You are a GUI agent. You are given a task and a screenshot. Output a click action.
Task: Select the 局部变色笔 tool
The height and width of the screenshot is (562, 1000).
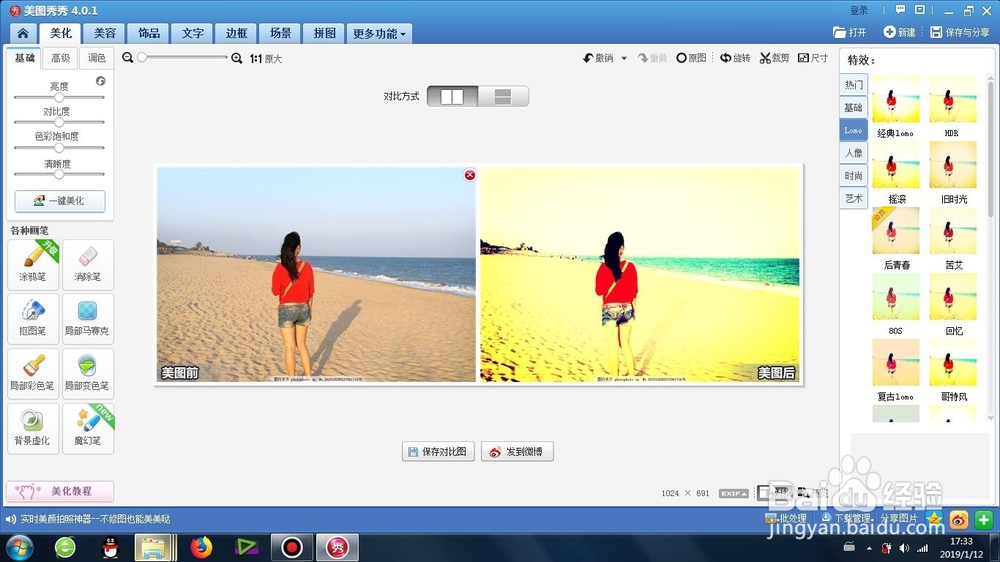click(x=88, y=373)
